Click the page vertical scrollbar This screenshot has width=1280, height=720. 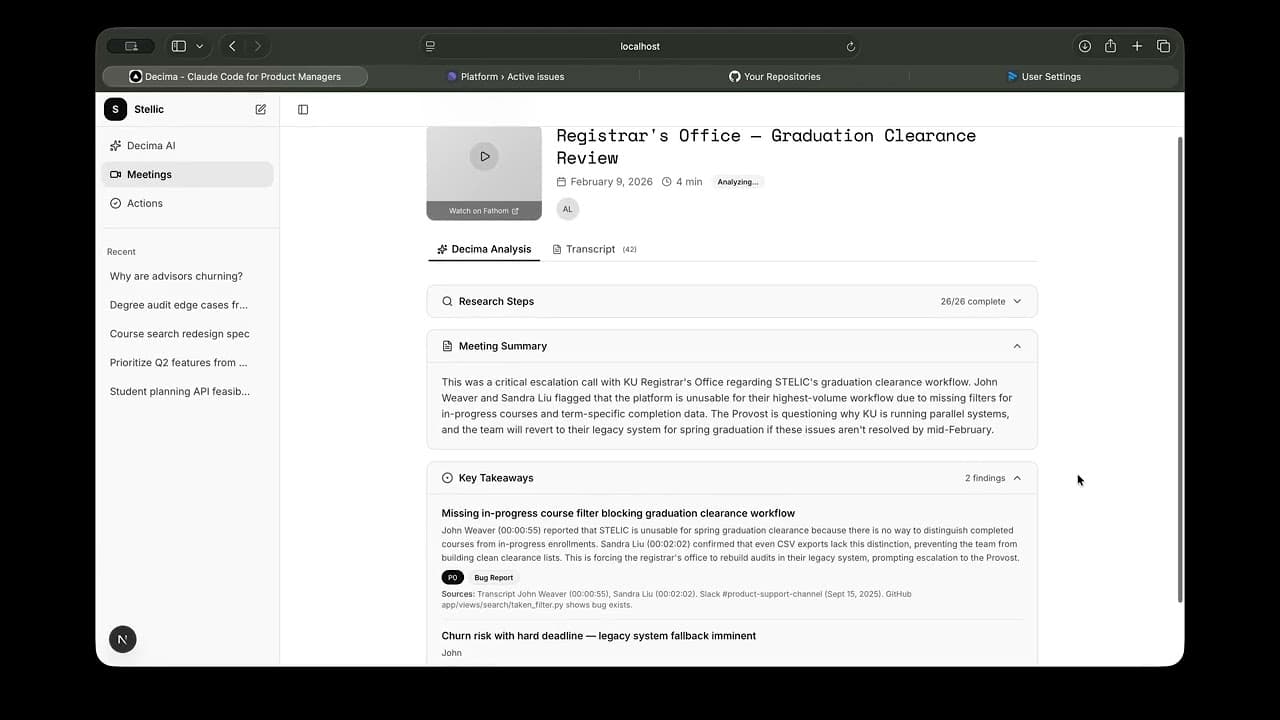(1180, 370)
